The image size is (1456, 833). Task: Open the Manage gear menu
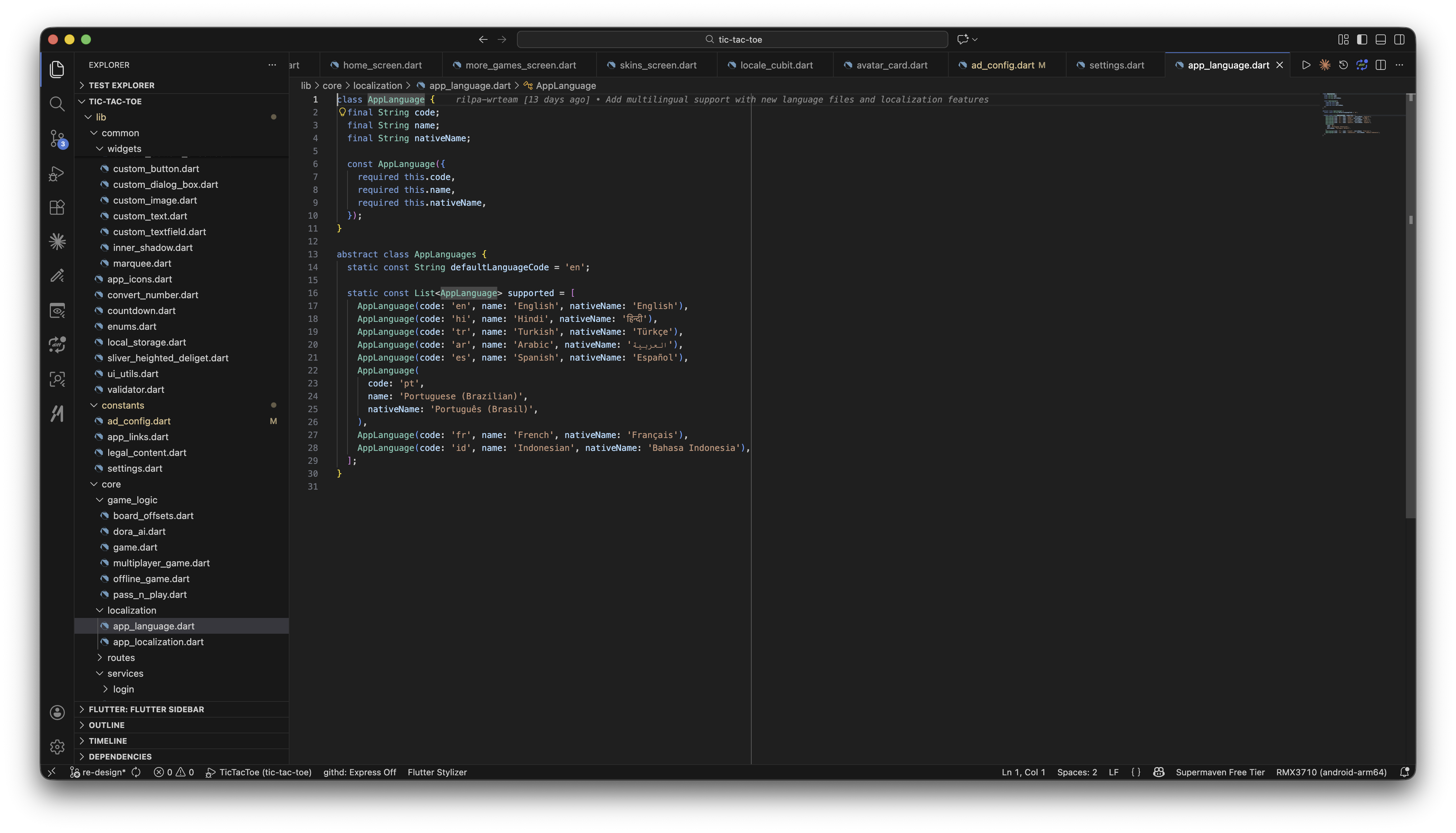(57, 747)
